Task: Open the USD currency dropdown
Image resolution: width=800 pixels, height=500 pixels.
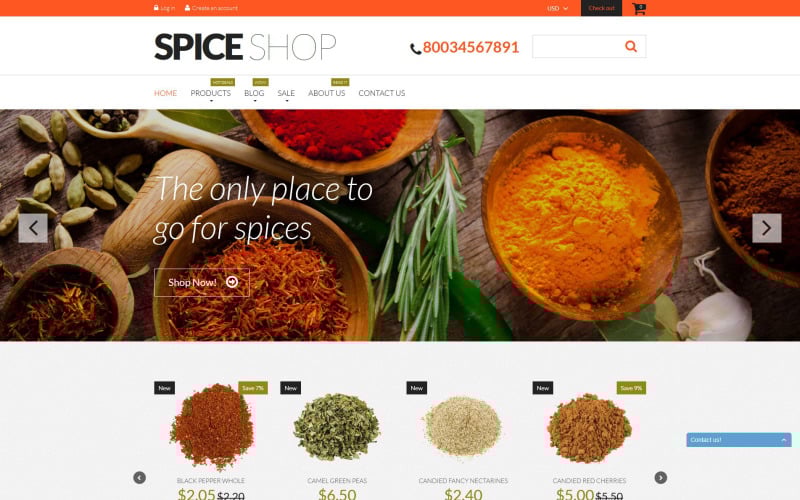Action: click(x=557, y=8)
